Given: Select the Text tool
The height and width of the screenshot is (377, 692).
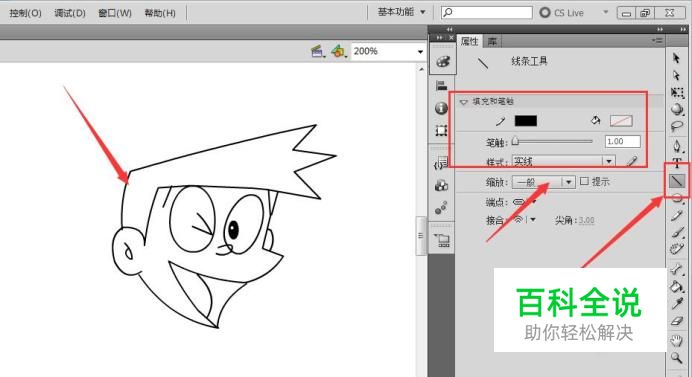Looking at the screenshot, I should (677, 163).
